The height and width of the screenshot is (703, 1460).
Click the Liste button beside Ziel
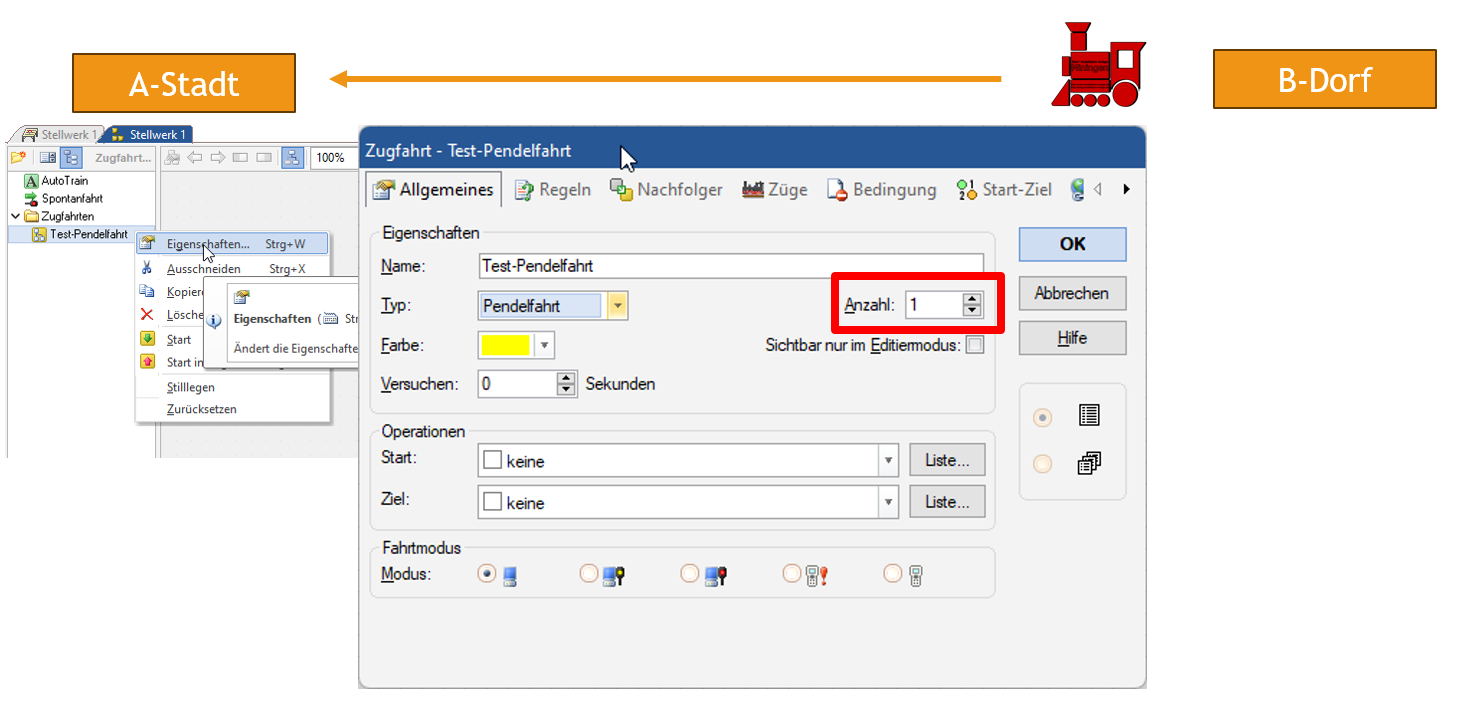[x=946, y=502]
